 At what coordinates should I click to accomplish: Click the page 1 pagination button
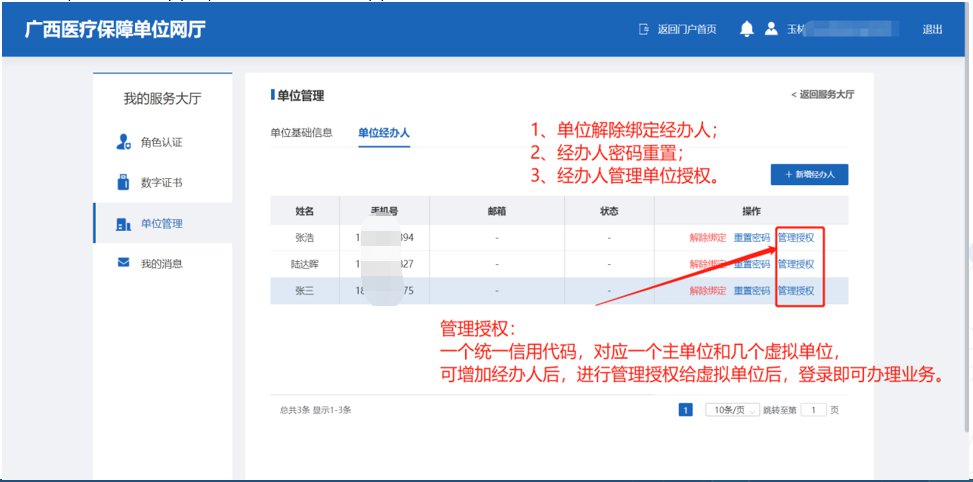pyautogui.click(x=686, y=410)
